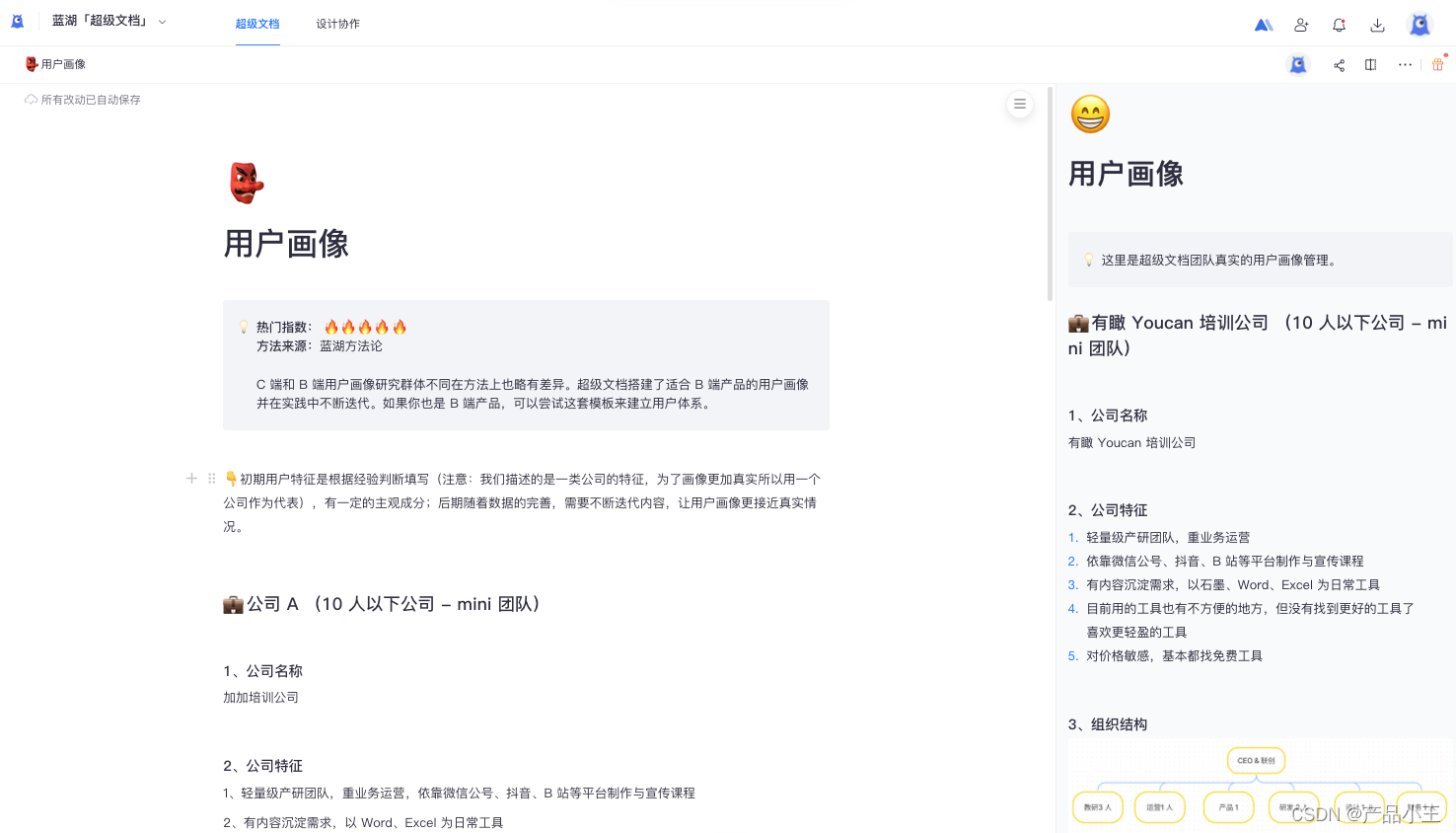Viewport: 1456px width, 833px height.
Task: Click list item 有内容沉淀需求 in side panel
Action: click(x=1233, y=585)
